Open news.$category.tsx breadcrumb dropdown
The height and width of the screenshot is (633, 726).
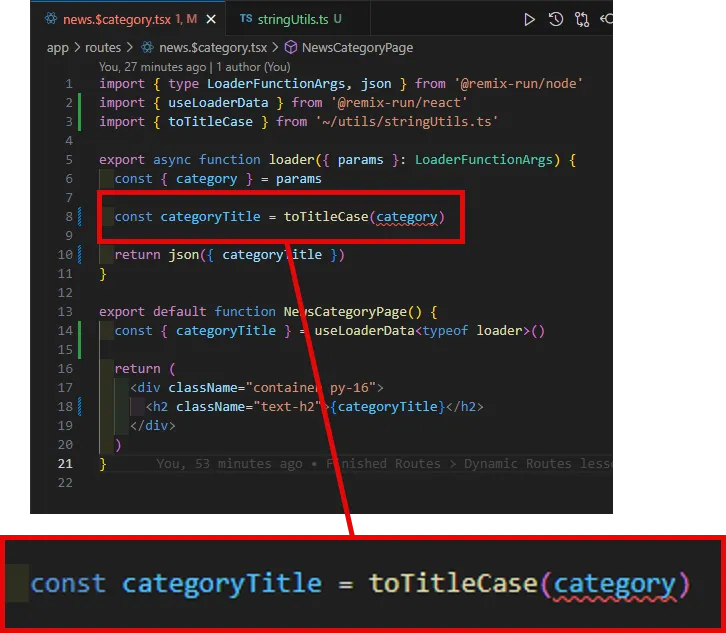(x=213, y=48)
